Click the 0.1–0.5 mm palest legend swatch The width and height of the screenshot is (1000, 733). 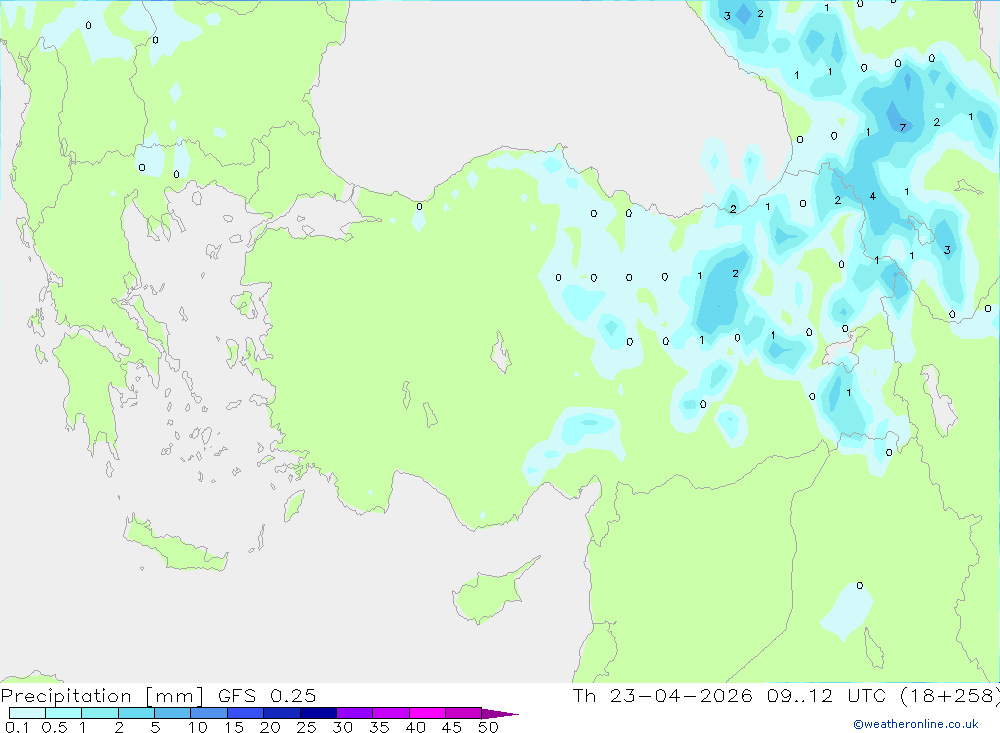coord(27,713)
